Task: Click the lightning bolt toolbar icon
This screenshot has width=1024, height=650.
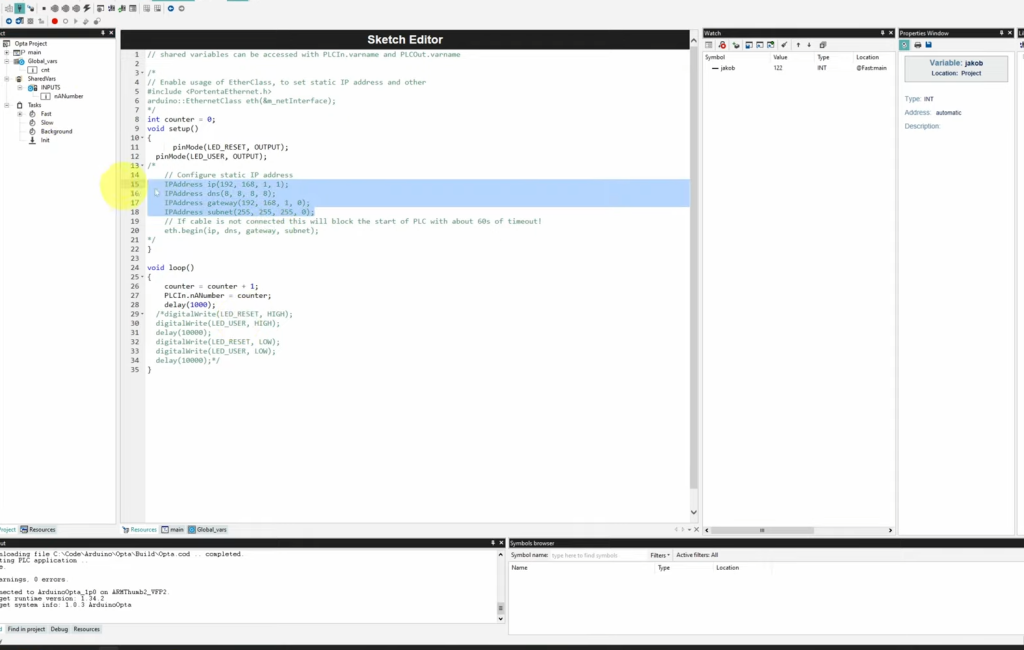Action: click(x=87, y=8)
